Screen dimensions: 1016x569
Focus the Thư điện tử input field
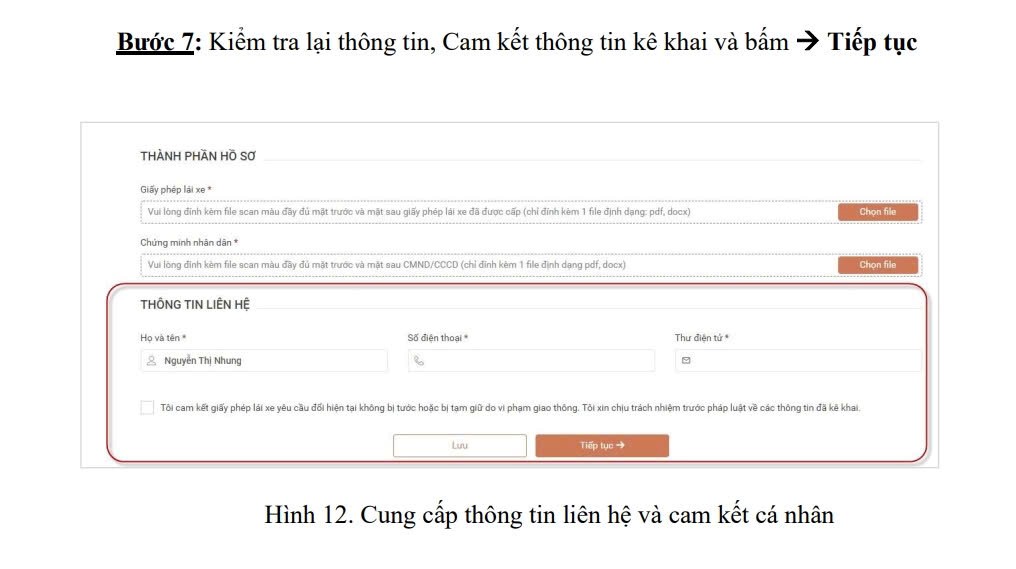click(798, 360)
